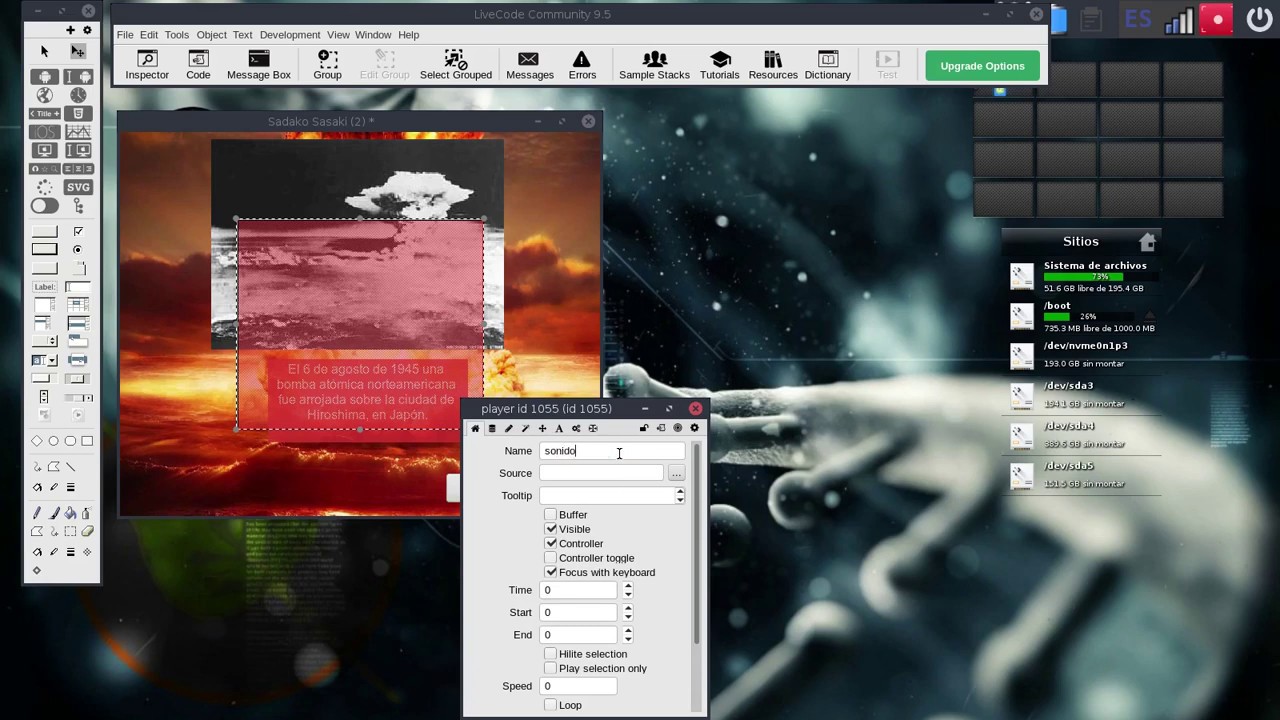Select the SVG tool in tools palette

click(78, 187)
